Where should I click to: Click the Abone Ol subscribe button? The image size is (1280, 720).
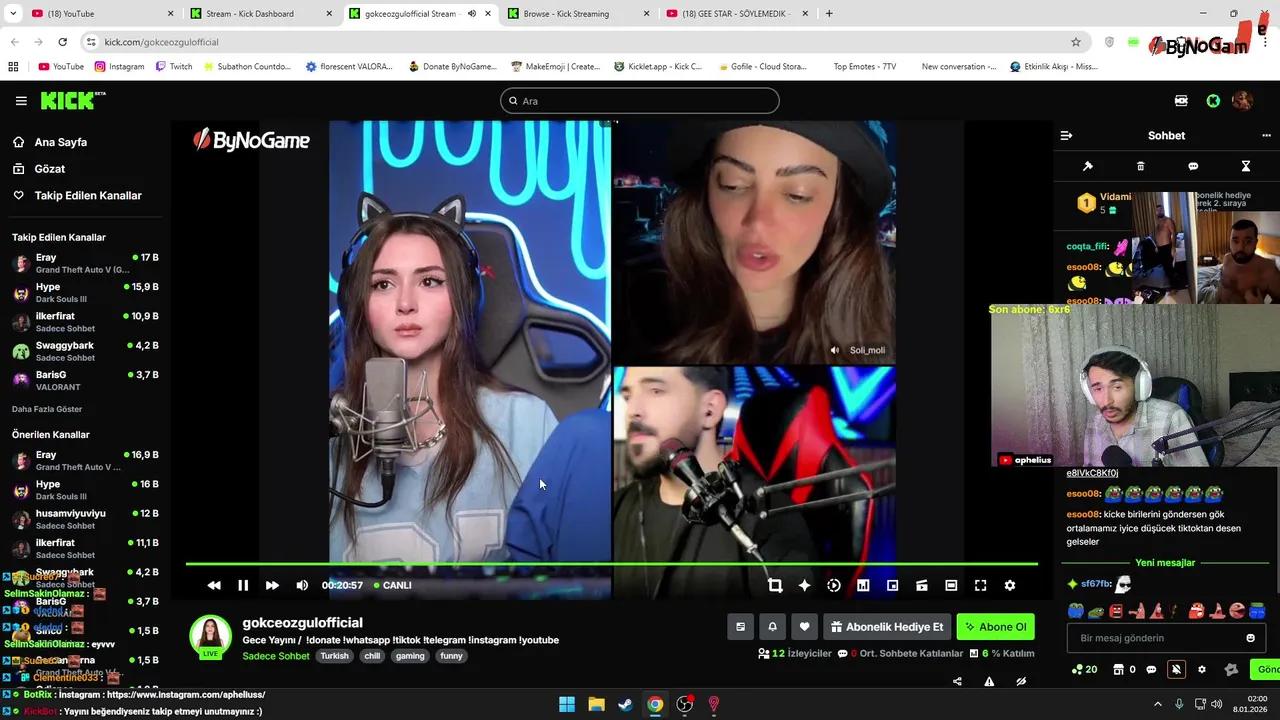[996, 627]
